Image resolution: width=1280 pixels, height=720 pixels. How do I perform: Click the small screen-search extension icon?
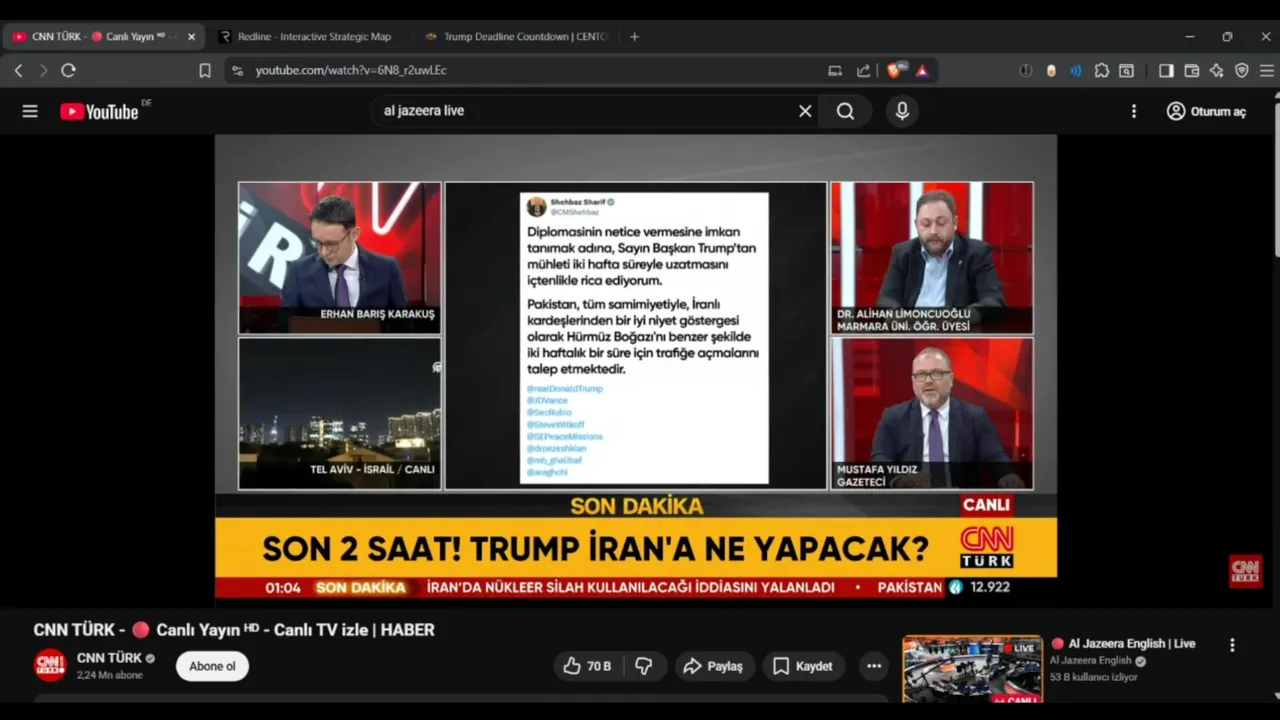point(1126,70)
